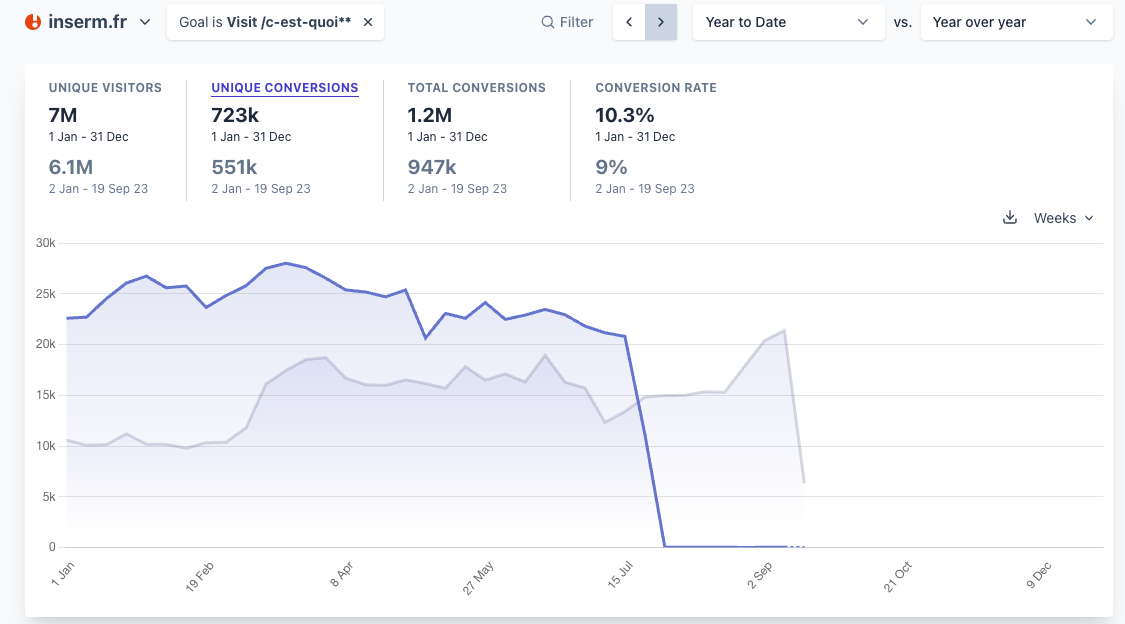Select the Total Conversions metric tab

pyautogui.click(x=476, y=88)
